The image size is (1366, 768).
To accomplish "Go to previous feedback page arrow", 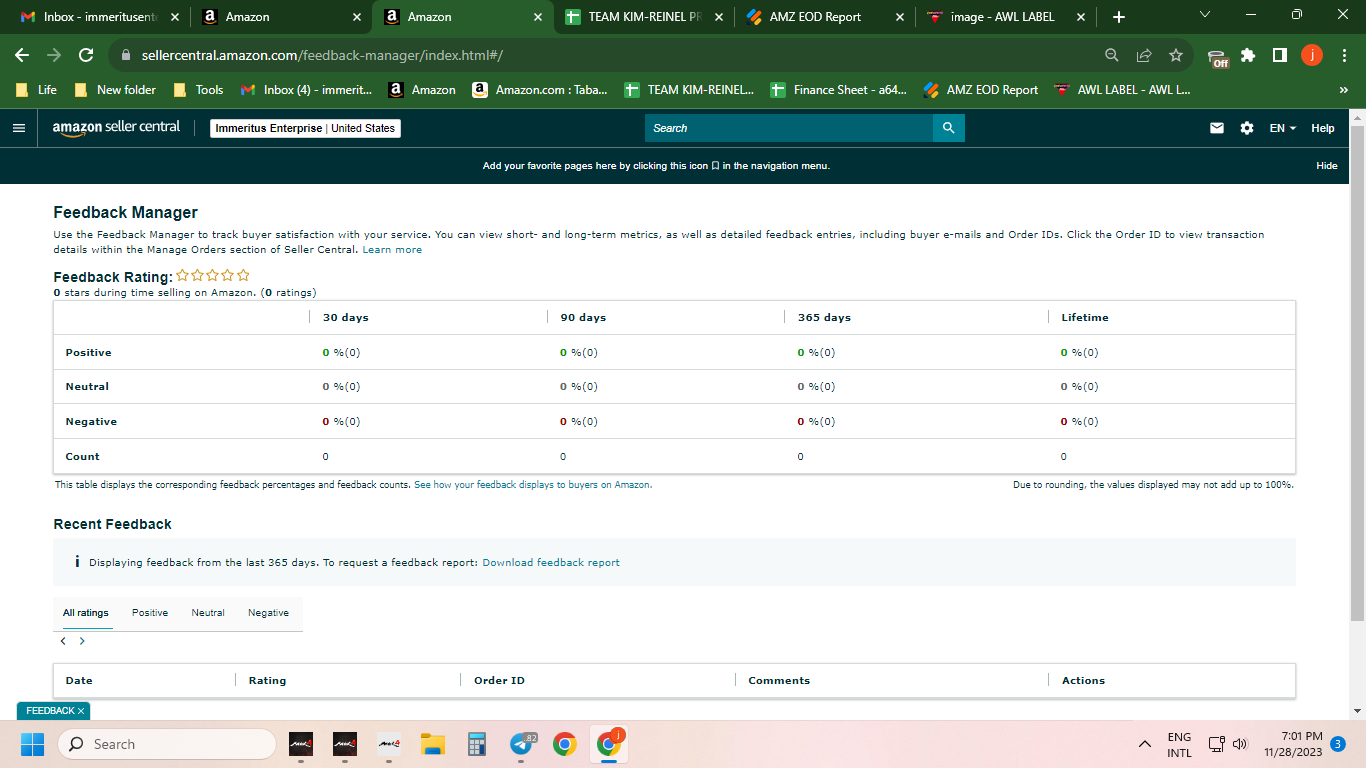I will click(x=63, y=641).
